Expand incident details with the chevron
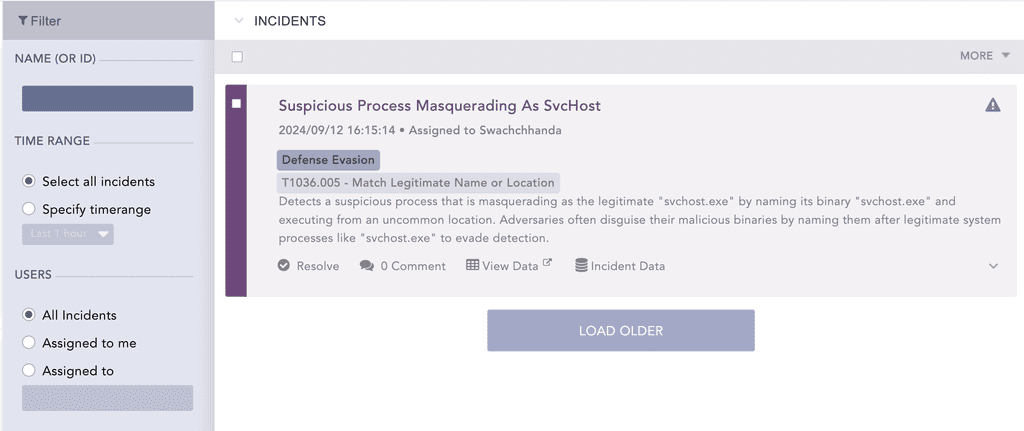This screenshot has height=431, width=1024. tap(993, 266)
